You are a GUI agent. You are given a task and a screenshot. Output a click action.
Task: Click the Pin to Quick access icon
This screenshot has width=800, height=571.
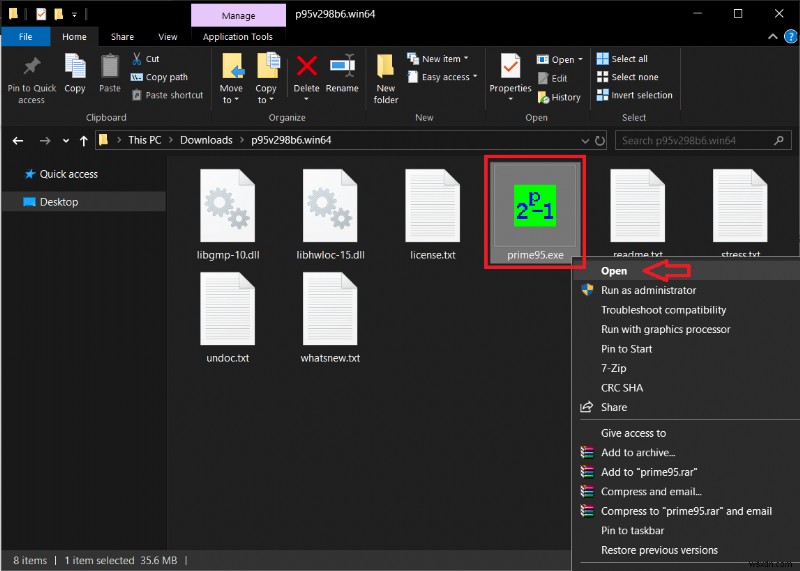[32, 66]
